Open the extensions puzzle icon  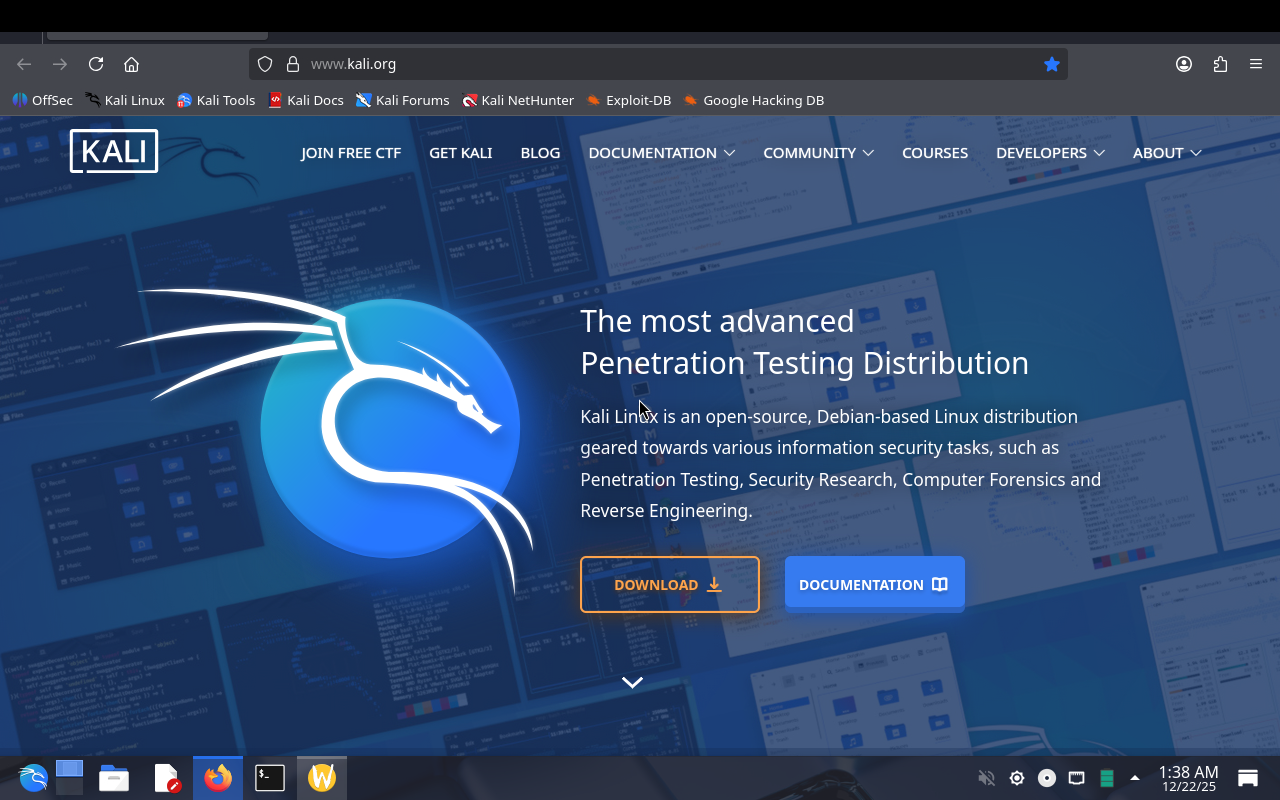point(1220,64)
